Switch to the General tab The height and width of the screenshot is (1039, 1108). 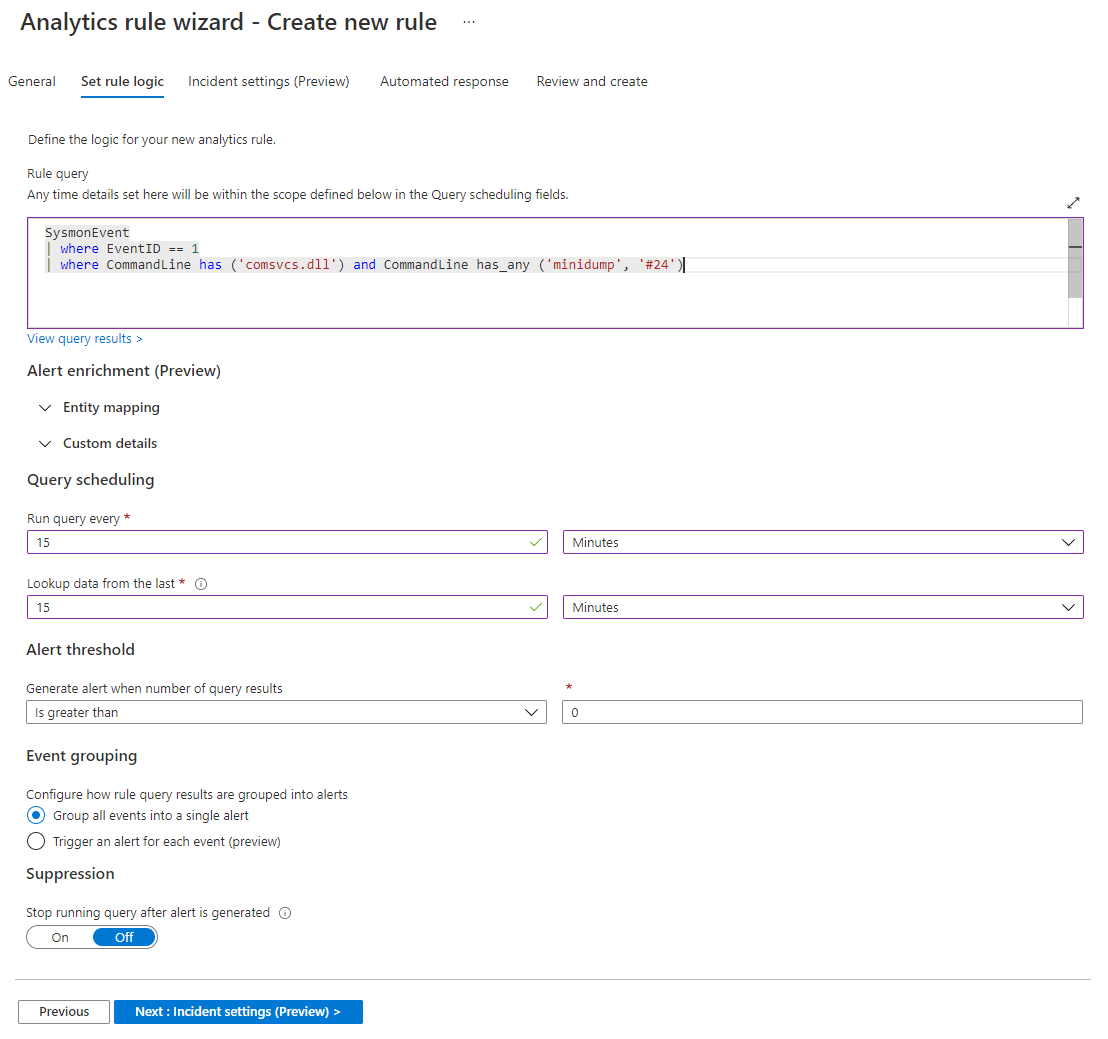coord(31,81)
